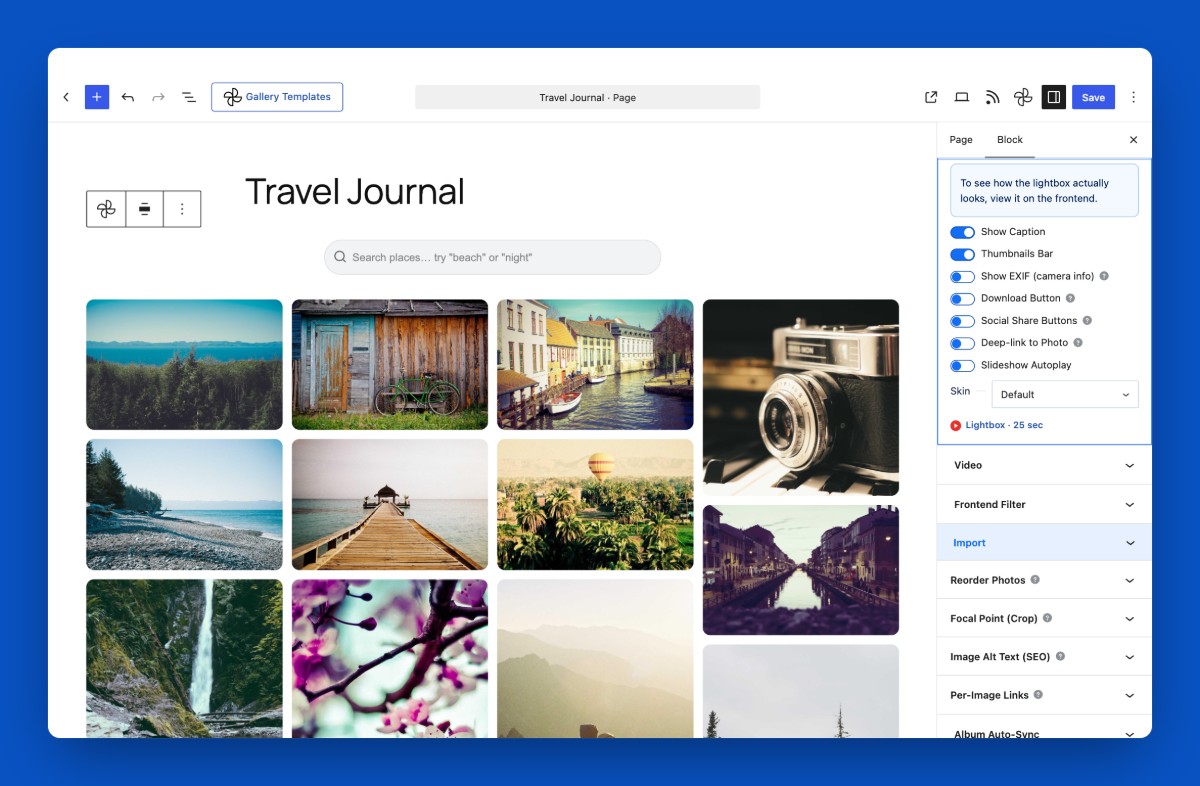The width and height of the screenshot is (1200, 786).
Task: Enable Slideshow Autoplay
Action: pos(962,366)
